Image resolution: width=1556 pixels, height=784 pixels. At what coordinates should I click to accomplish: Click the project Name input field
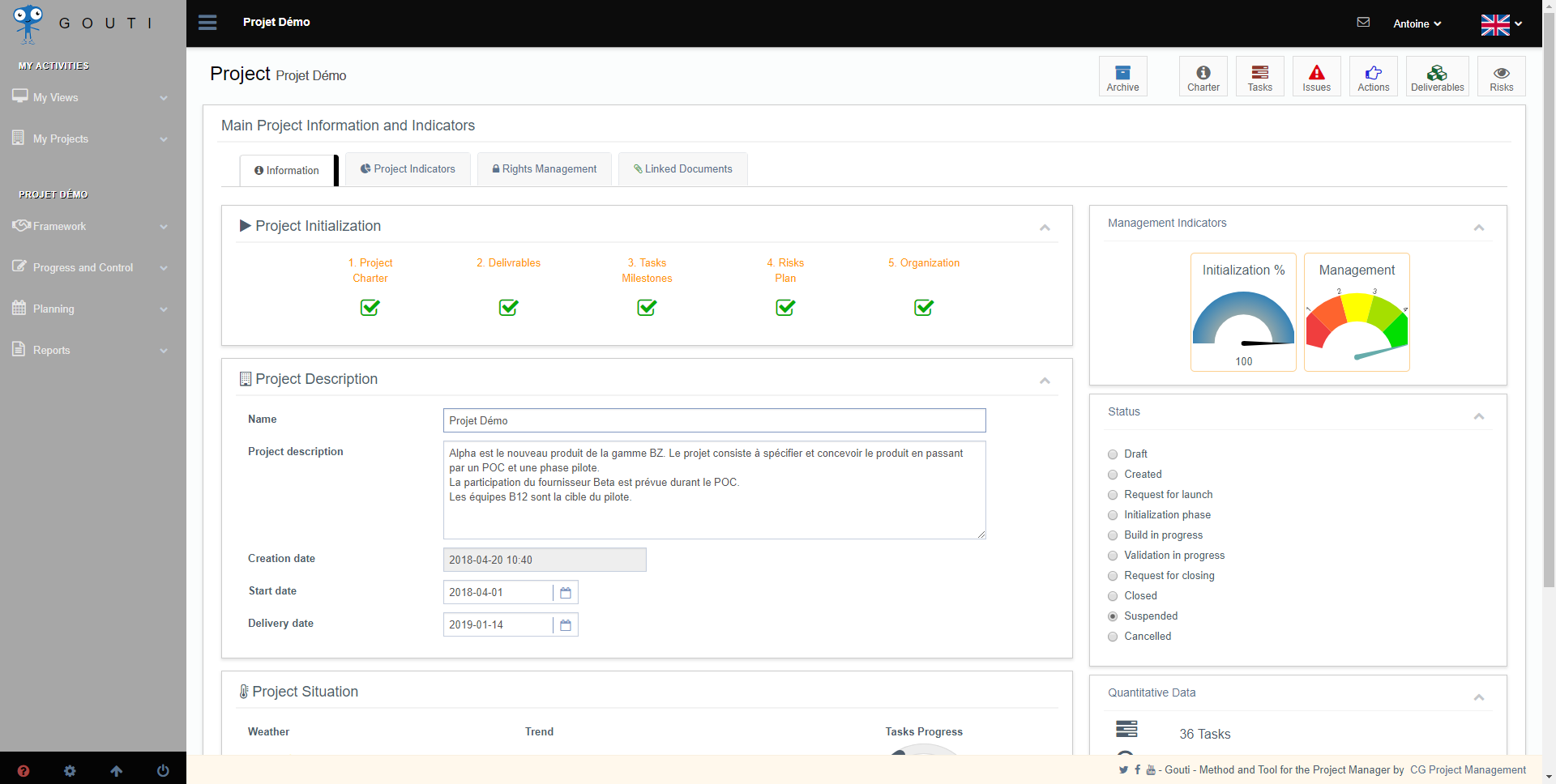(714, 420)
